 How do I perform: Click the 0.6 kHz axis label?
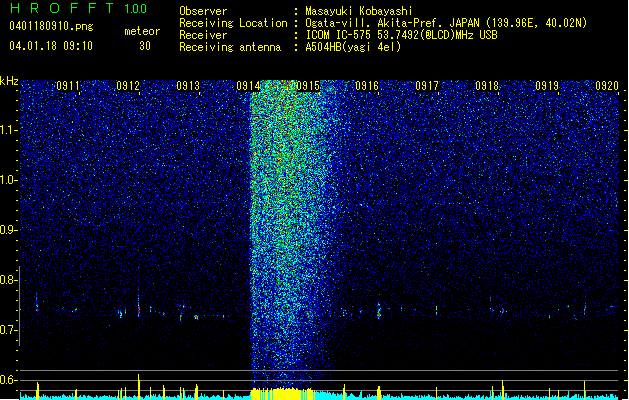click(9, 380)
